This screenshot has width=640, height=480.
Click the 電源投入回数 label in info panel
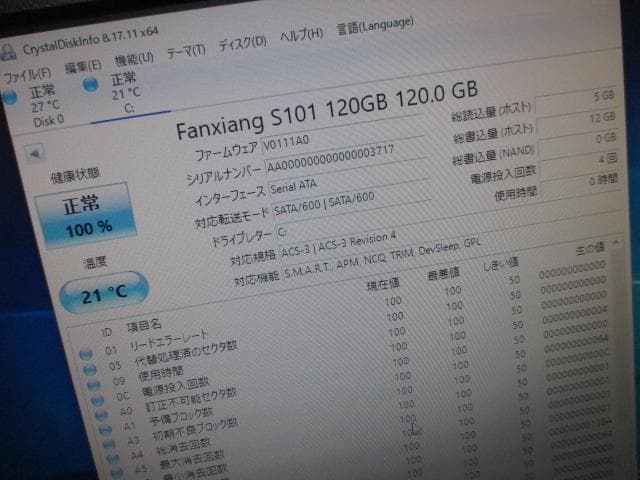coord(503,175)
